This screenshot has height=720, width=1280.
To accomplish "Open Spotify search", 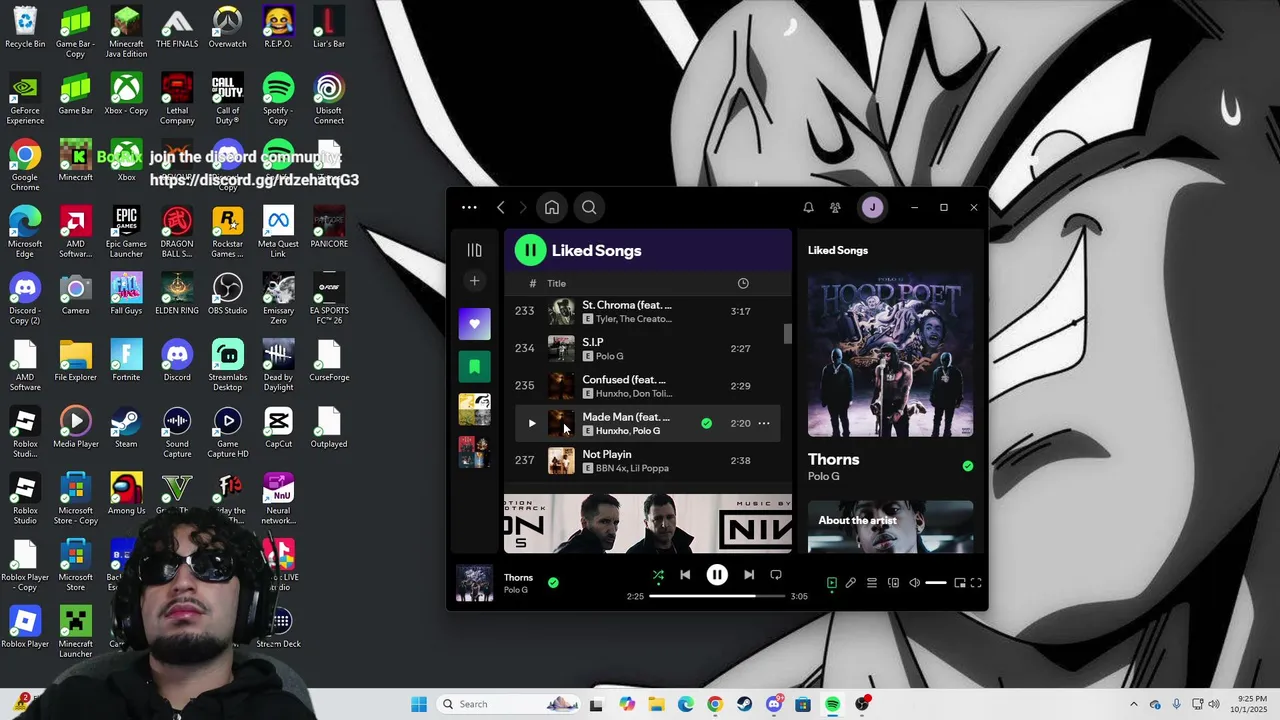I will [589, 208].
